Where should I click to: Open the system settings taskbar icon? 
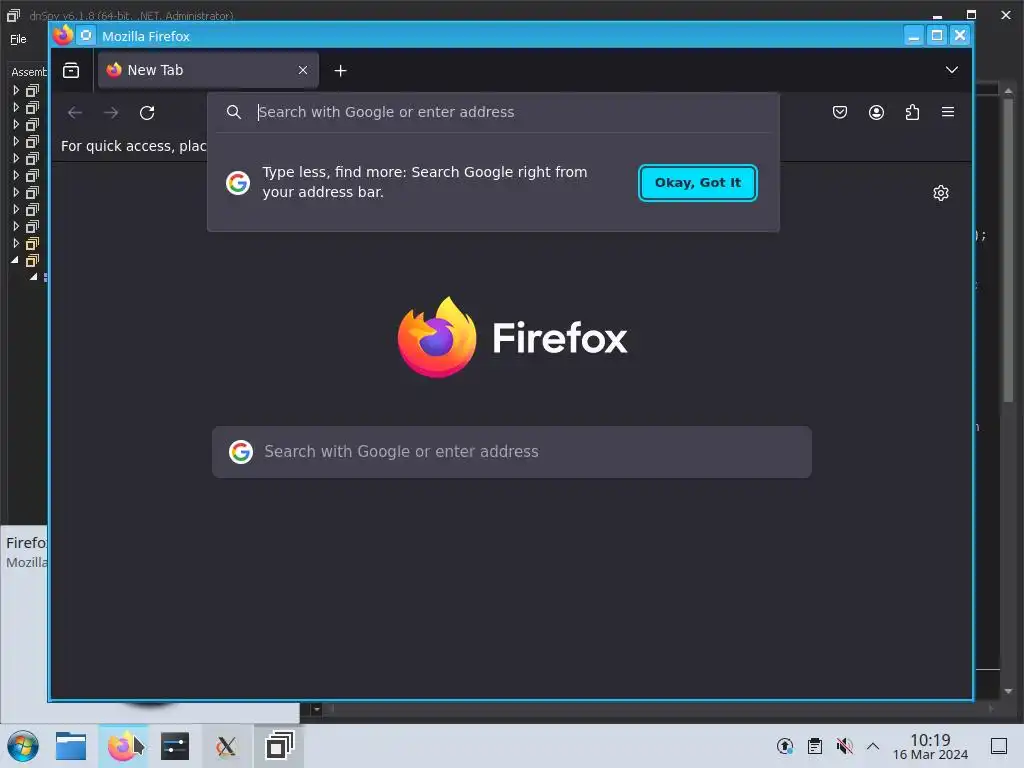[175, 746]
